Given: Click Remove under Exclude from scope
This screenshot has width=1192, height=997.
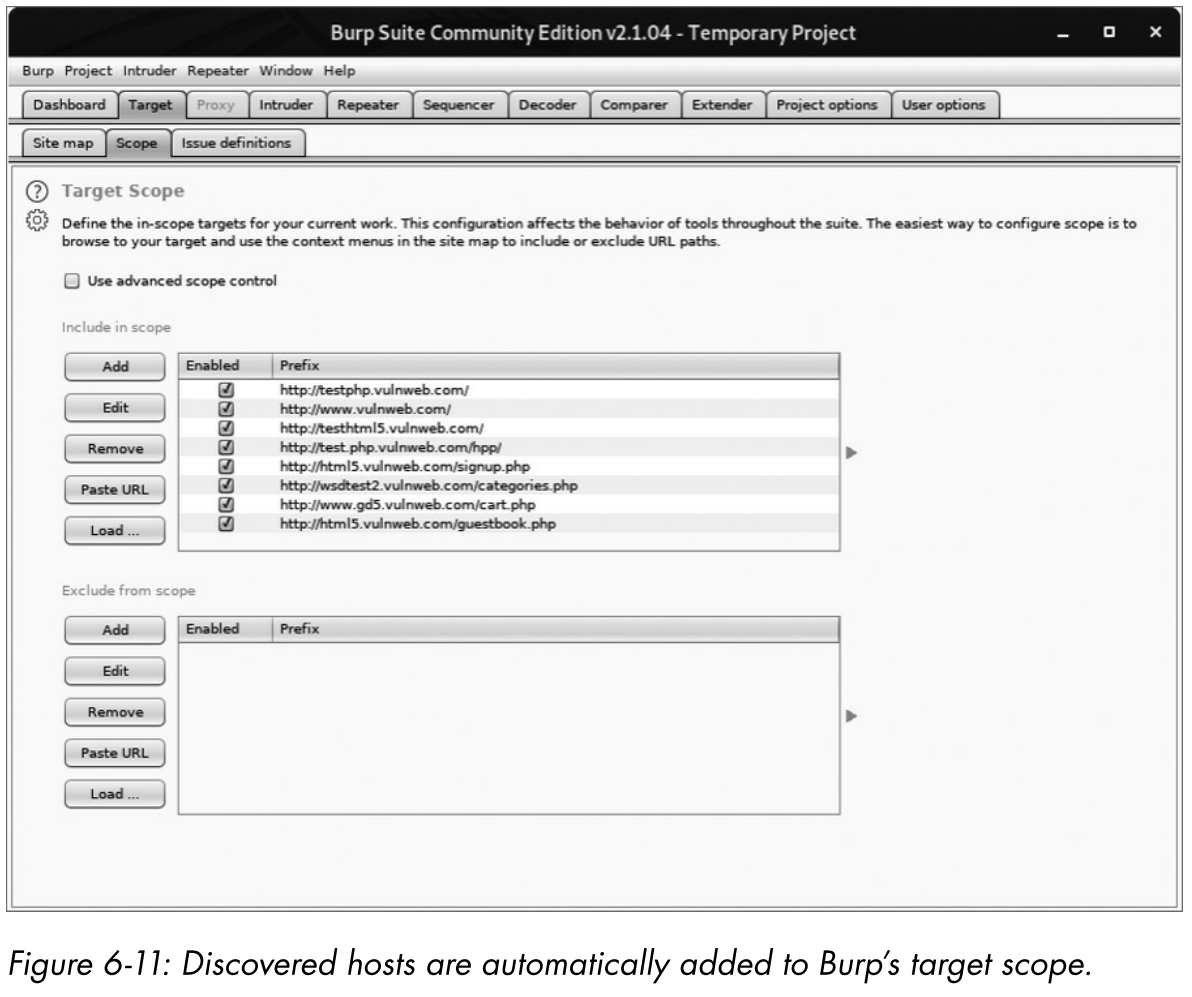Looking at the screenshot, I should point(115,712).
